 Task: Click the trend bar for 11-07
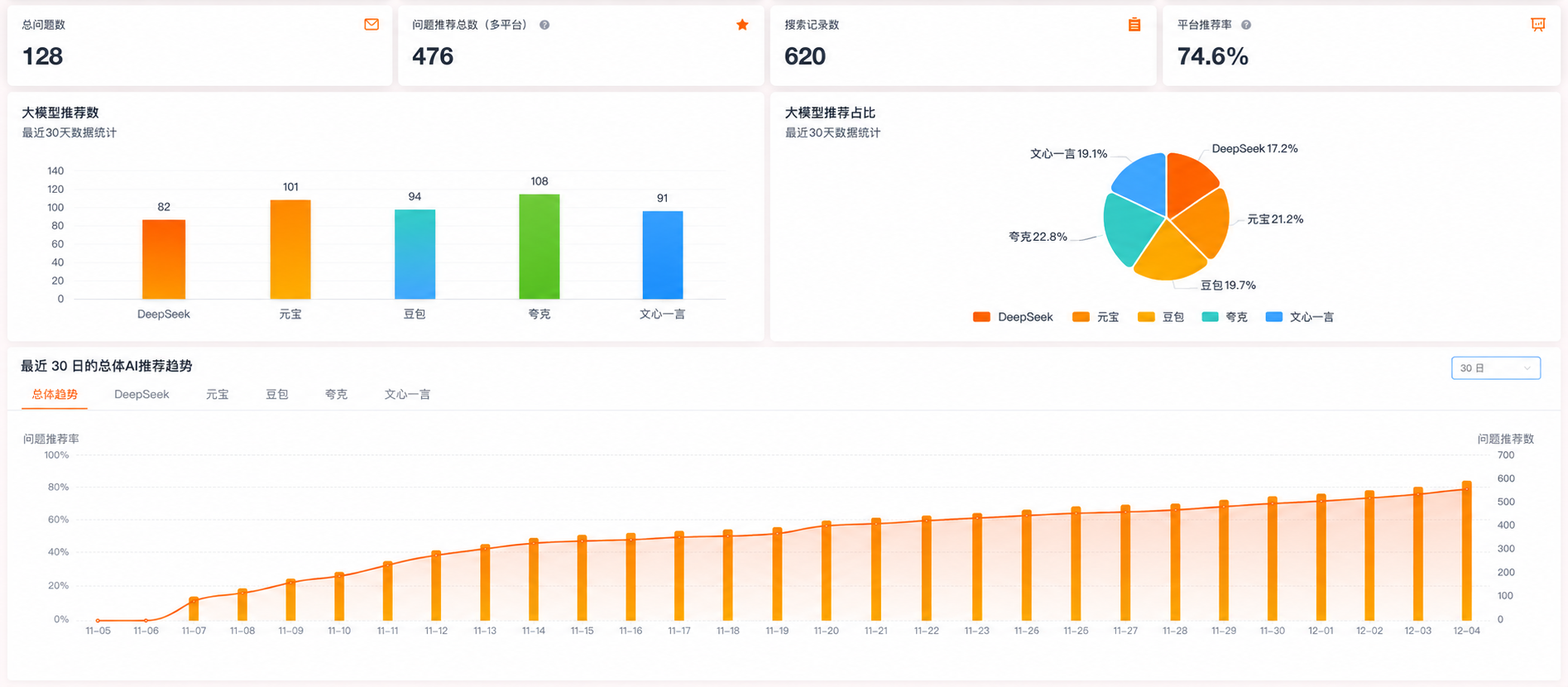tap(194, 609)
